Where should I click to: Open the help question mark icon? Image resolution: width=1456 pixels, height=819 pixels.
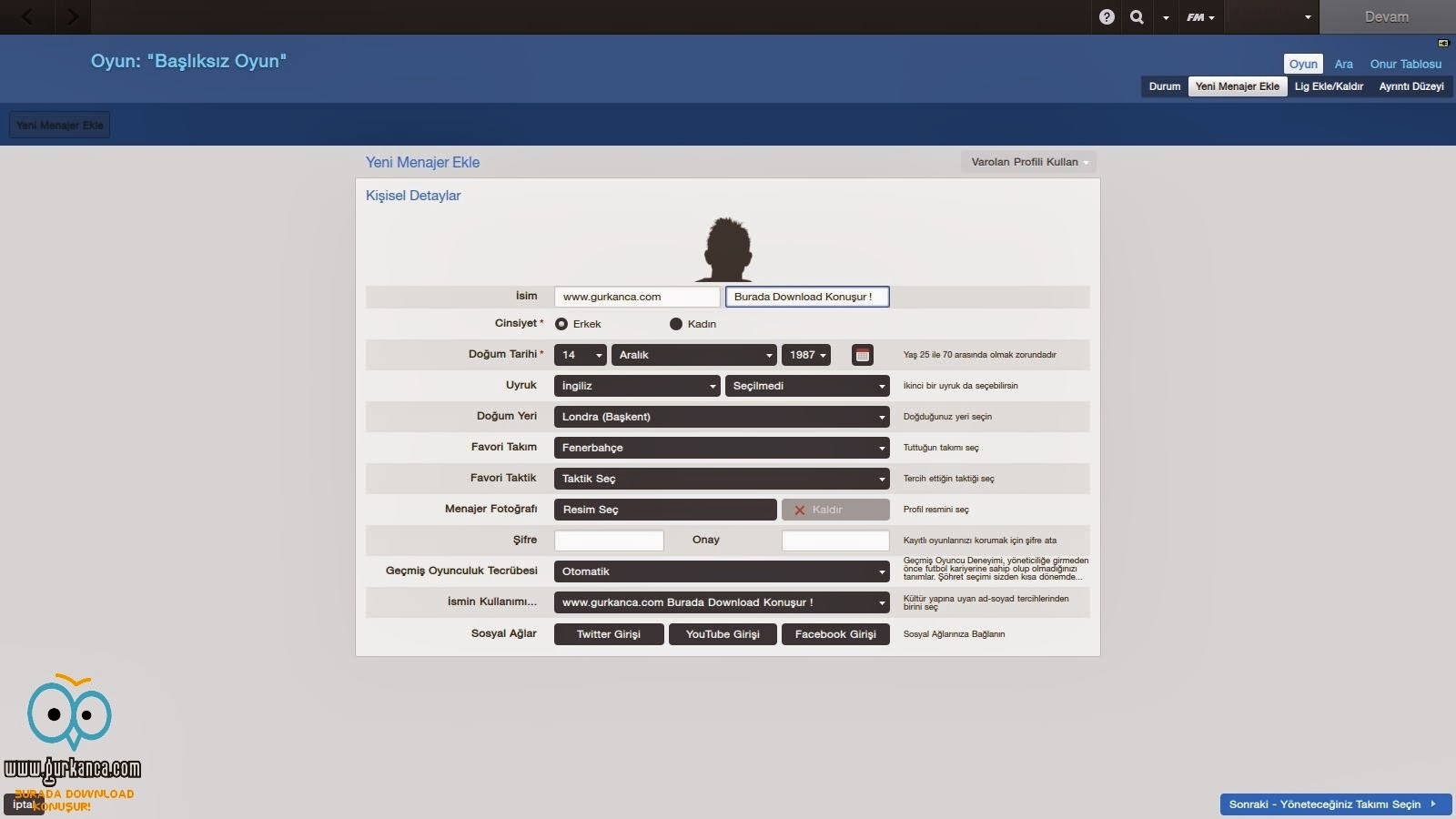[x=1107, y=16]
